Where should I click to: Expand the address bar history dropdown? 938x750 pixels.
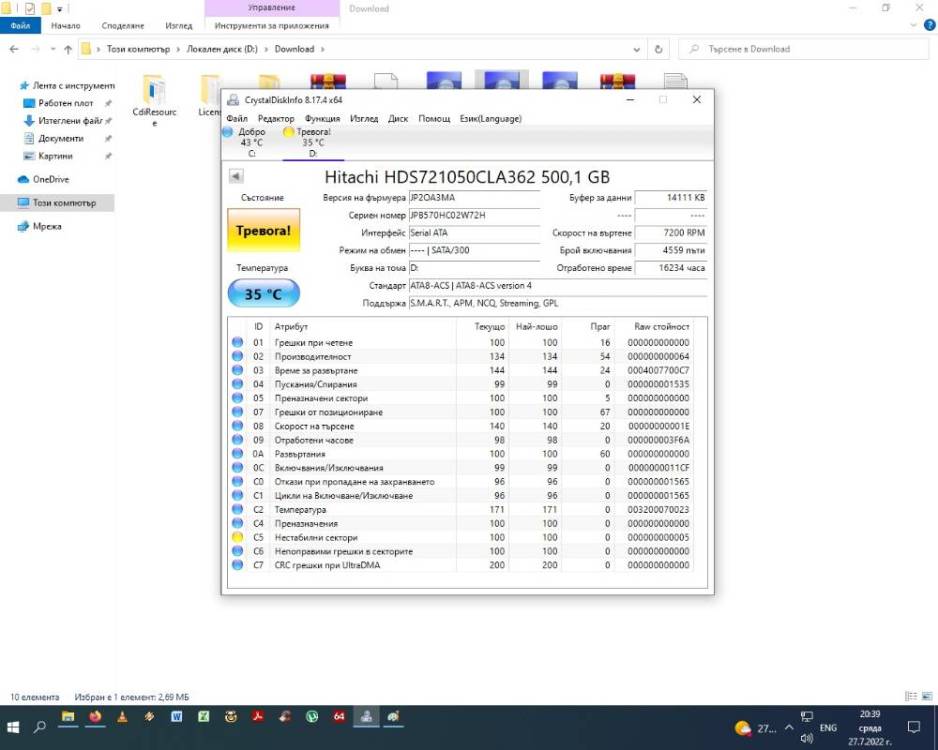click(x=636, y=50)
